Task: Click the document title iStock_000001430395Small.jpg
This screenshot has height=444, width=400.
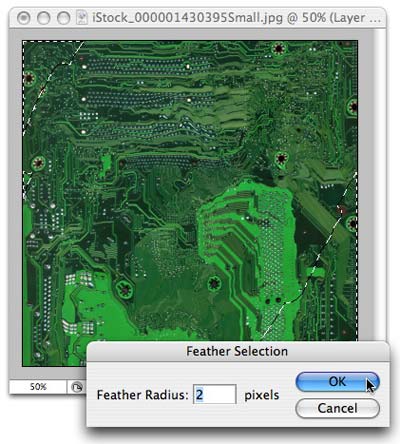Action: coord(187,18)
